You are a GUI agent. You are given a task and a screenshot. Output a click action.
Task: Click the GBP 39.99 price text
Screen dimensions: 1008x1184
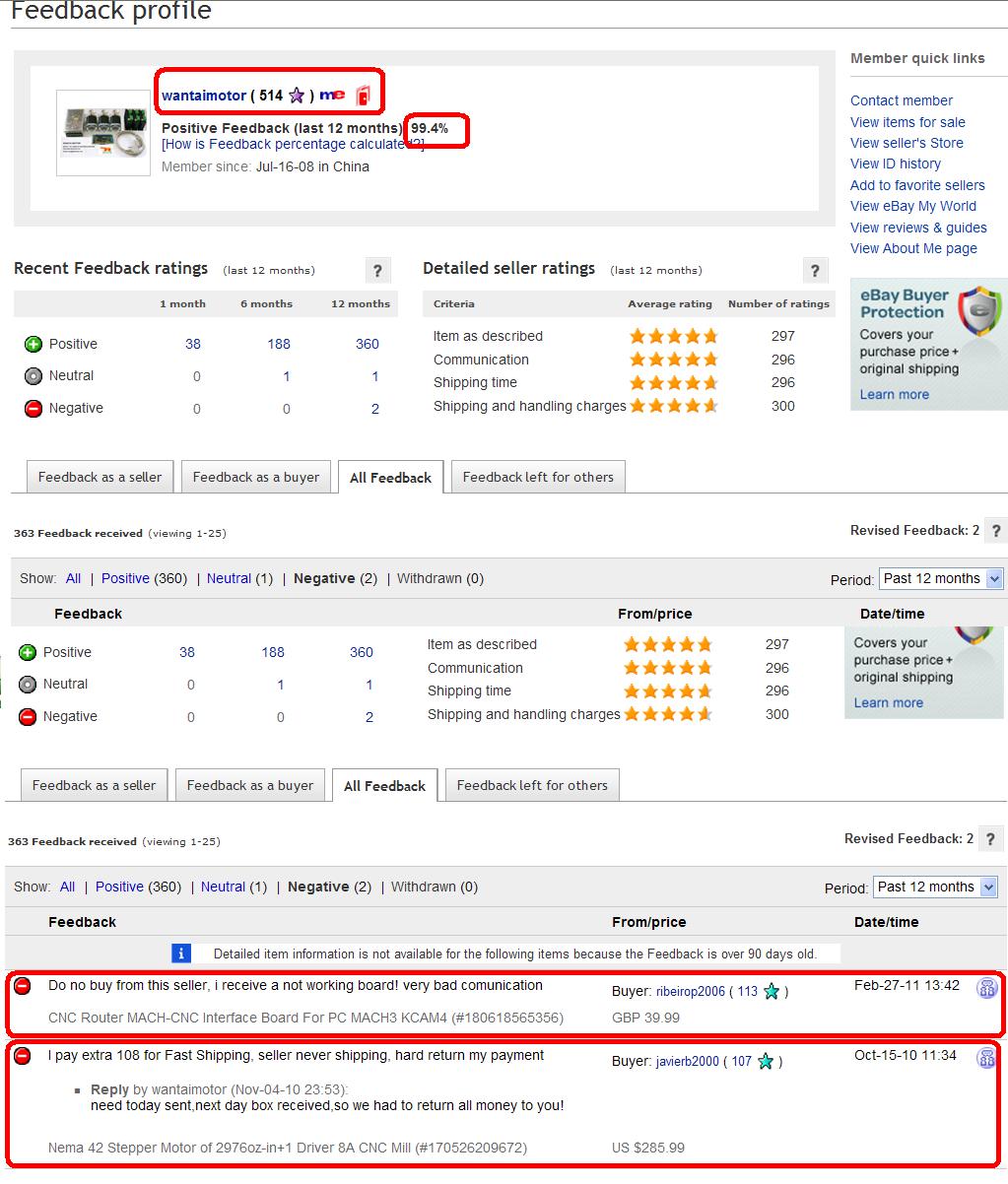[645, 1018]
